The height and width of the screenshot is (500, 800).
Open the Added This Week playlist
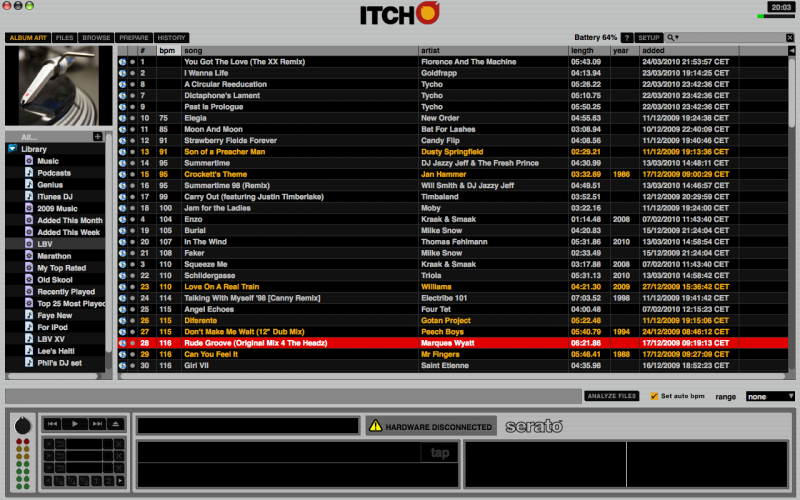(x=68, y=232)
